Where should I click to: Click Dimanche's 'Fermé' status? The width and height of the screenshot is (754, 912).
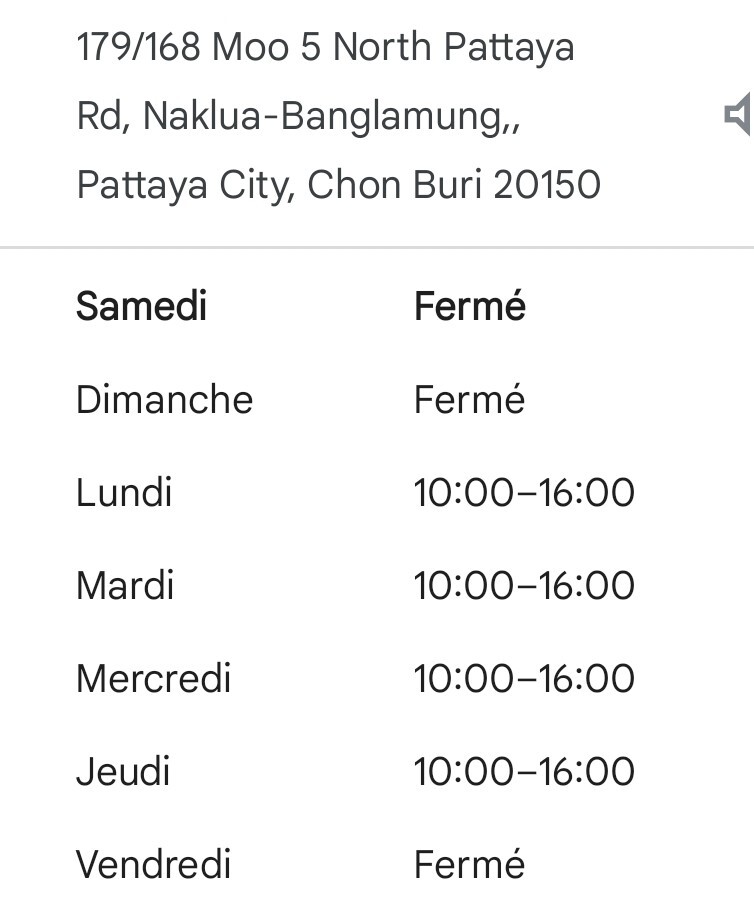(469, 400)
